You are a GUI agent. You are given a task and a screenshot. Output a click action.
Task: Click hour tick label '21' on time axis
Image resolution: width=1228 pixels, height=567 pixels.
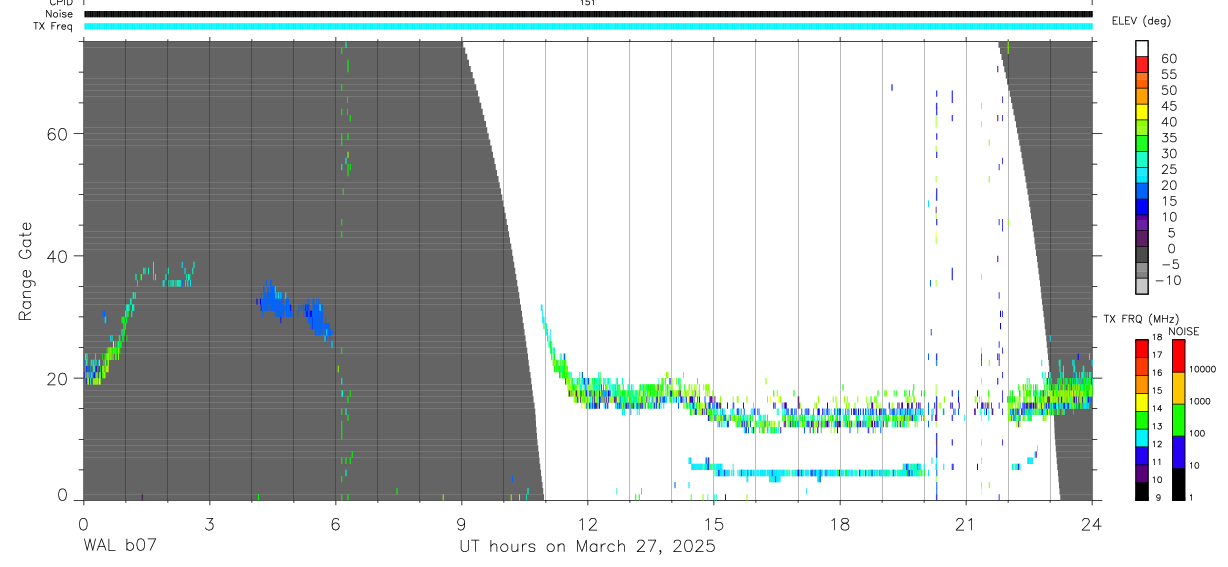click(x=966, y=524)
